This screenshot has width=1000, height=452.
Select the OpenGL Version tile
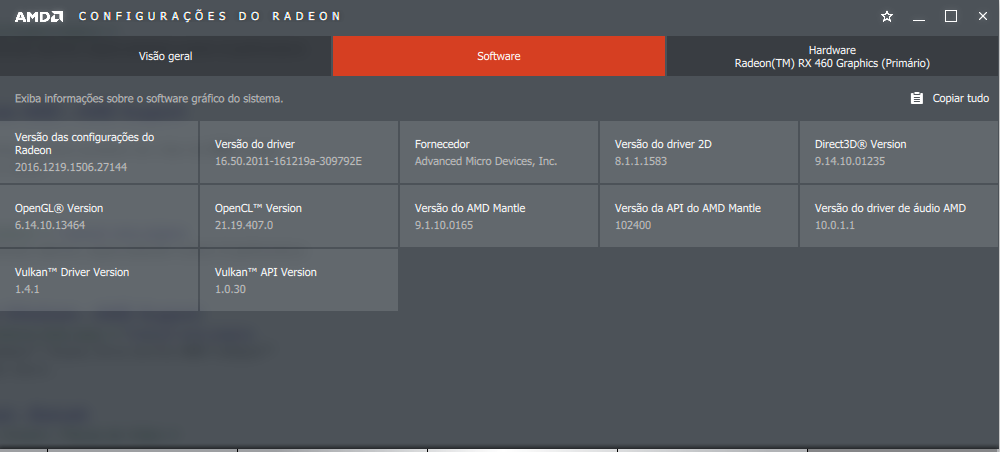click(x=99, y=216)
